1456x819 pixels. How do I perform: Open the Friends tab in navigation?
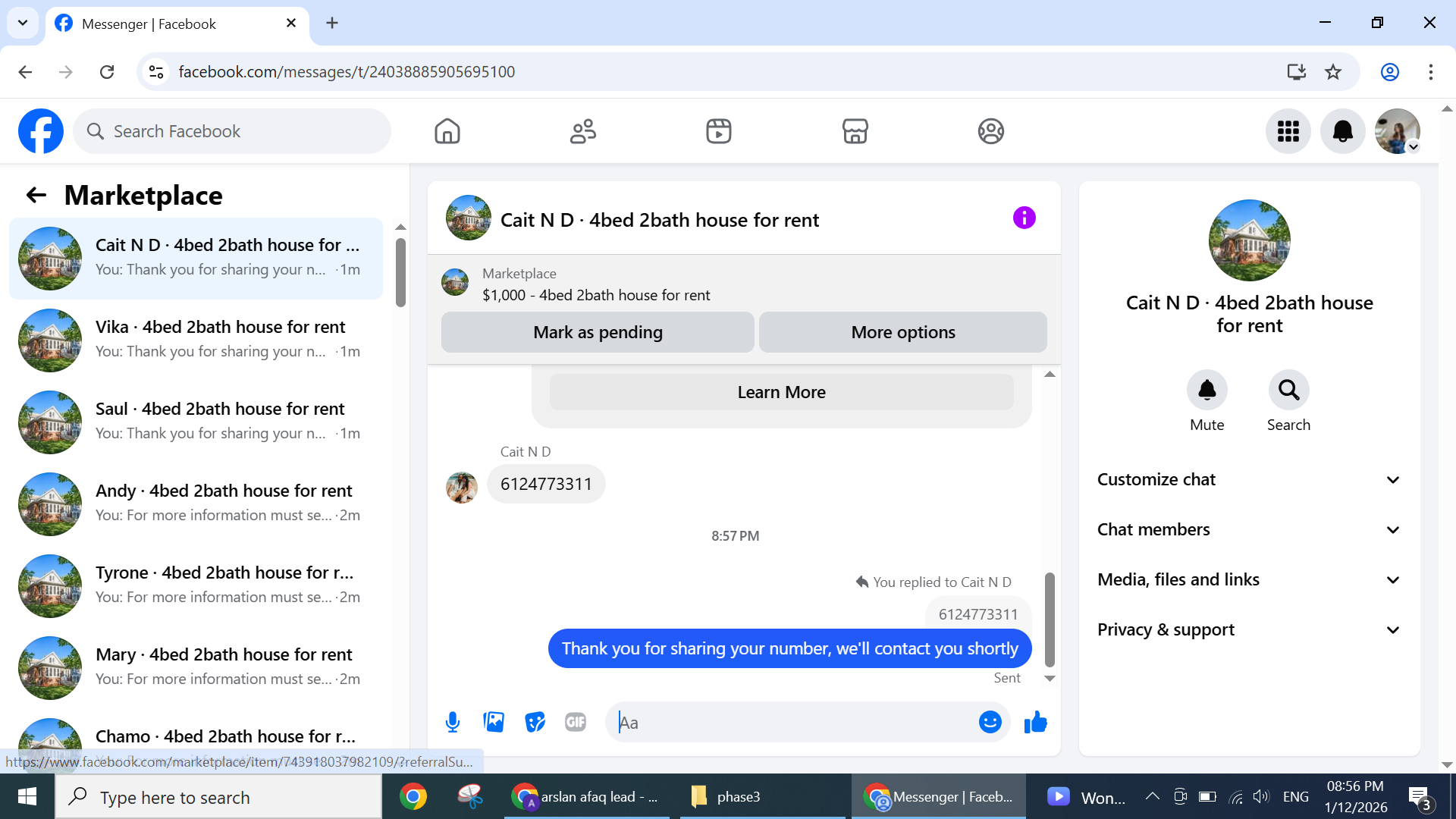[x=582, y=131]
